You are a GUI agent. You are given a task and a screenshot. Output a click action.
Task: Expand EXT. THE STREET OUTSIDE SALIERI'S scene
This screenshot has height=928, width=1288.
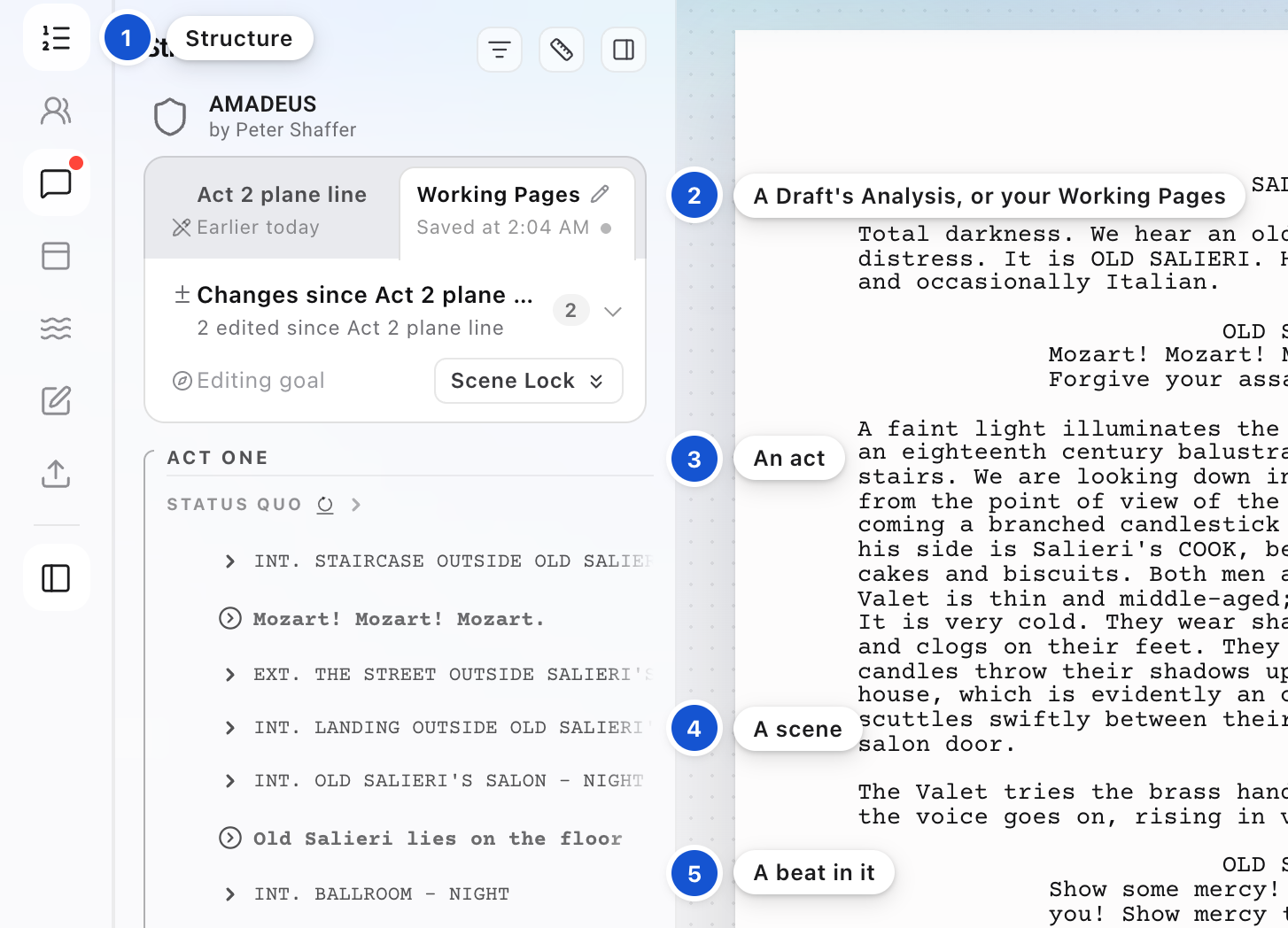(230, 675)
